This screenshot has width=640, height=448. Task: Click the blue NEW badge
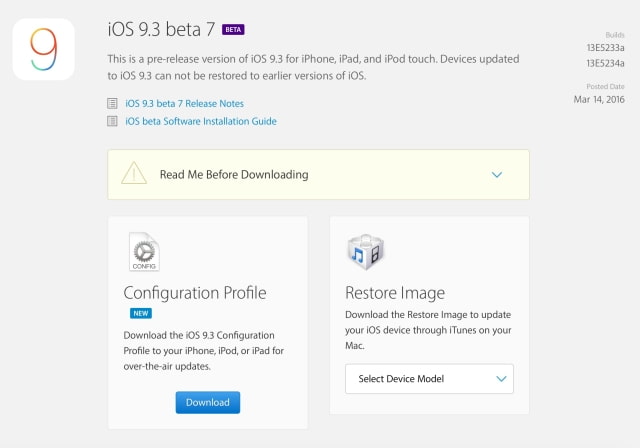[x=140, y=313]
